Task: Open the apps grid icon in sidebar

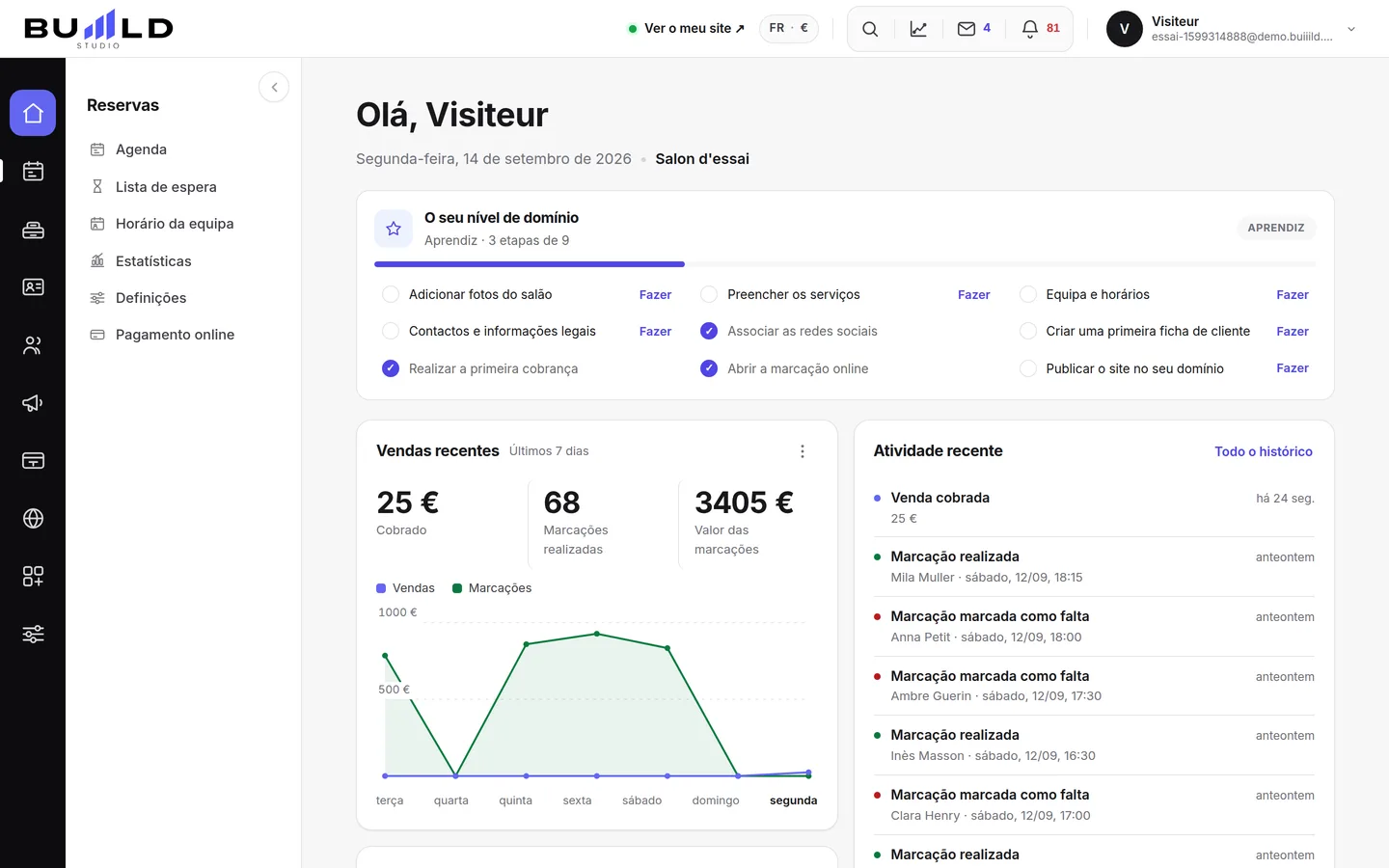Action: coord(33,577)
